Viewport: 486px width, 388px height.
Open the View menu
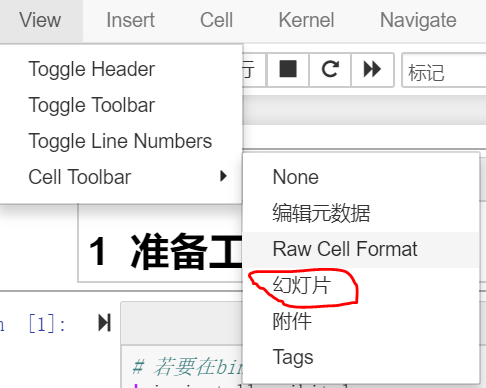click(x=40, y=20)
